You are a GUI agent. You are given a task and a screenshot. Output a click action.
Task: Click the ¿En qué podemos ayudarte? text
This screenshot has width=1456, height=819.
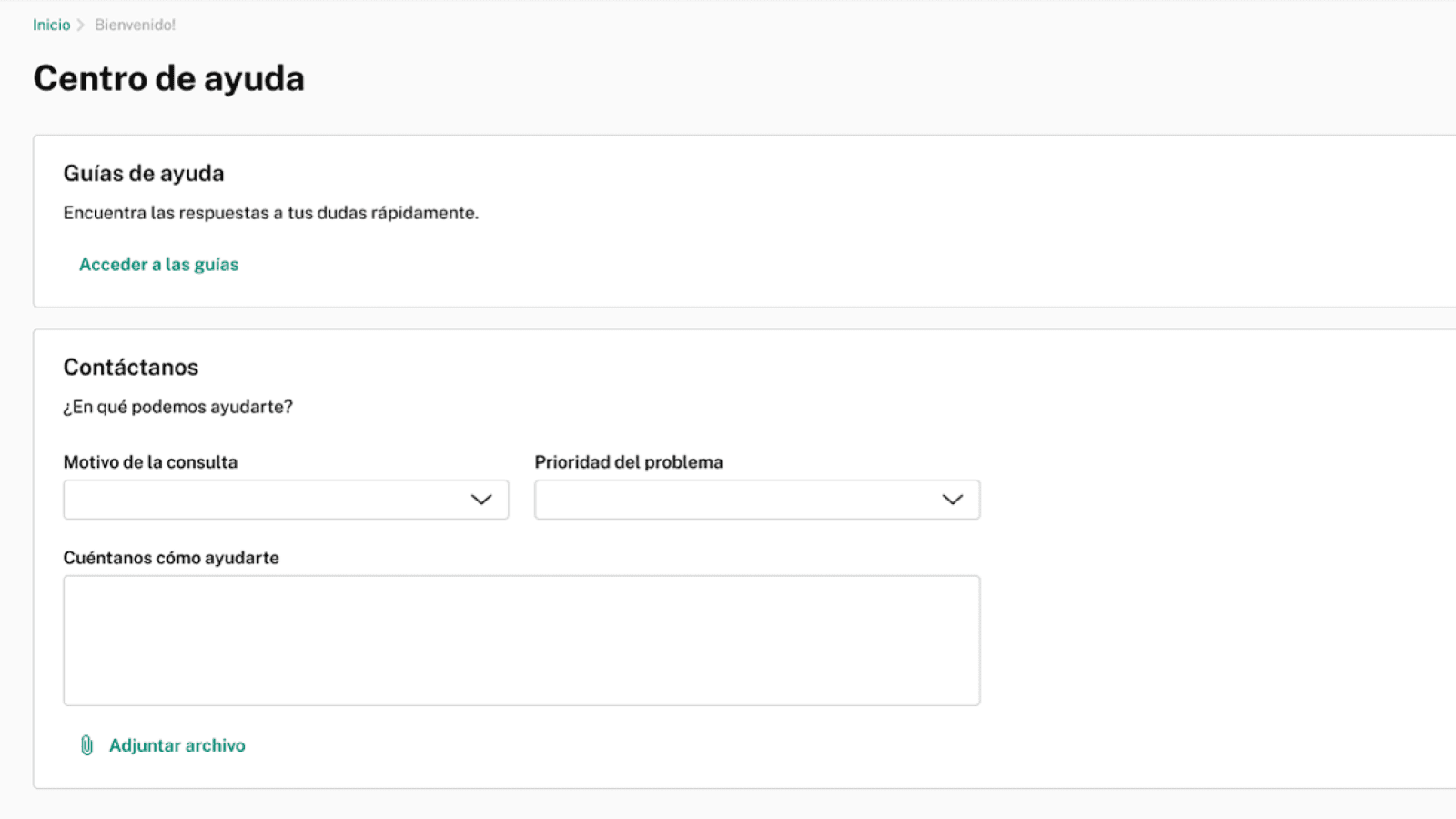click(178, 407)
